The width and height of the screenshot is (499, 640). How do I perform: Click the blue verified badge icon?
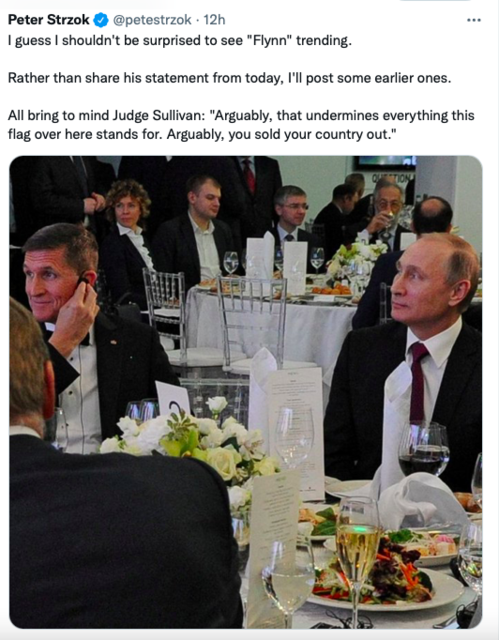101,20
